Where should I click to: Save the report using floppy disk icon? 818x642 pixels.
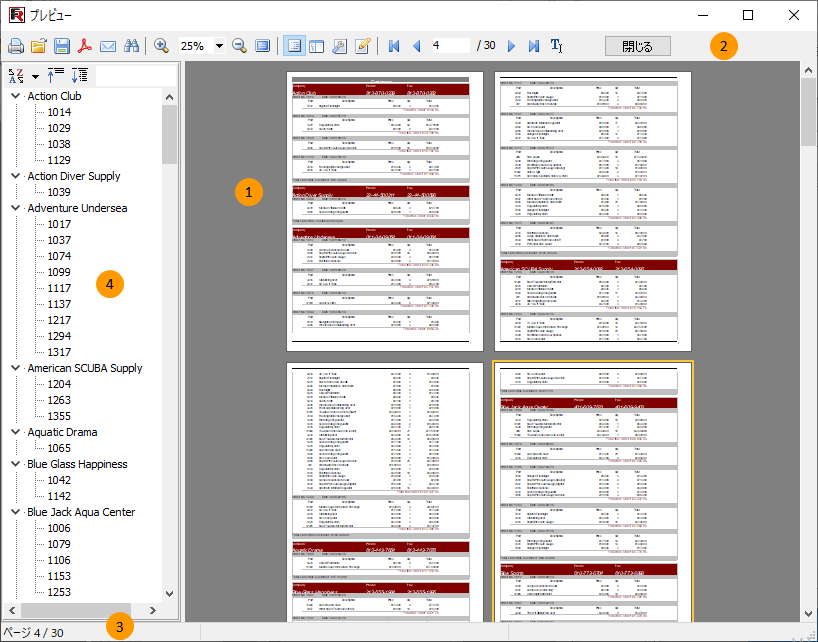tap(62, 46)
